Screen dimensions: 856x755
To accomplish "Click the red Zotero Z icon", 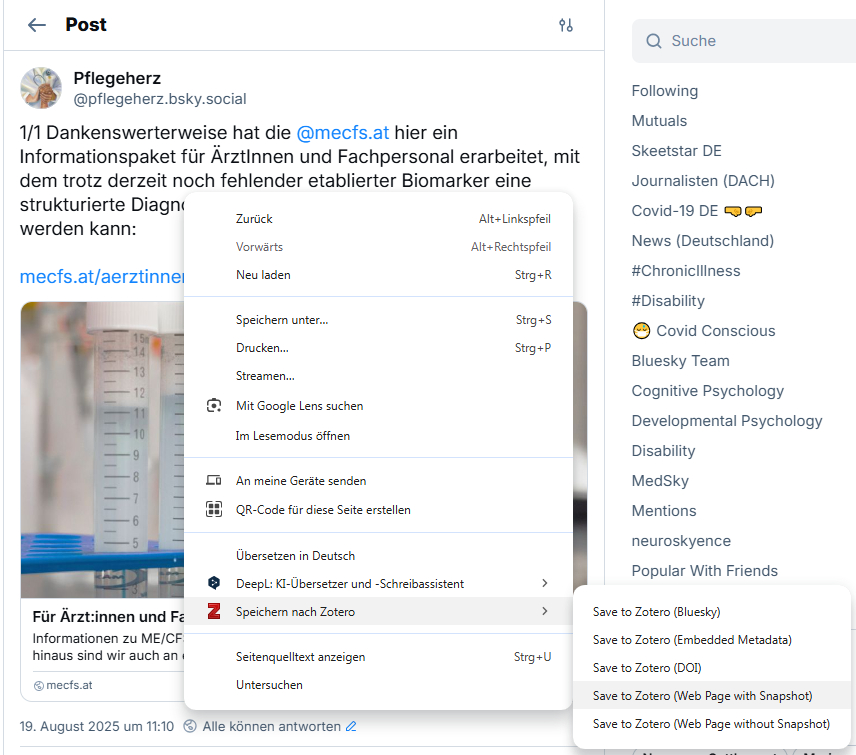I will click(x=213, y=612).
